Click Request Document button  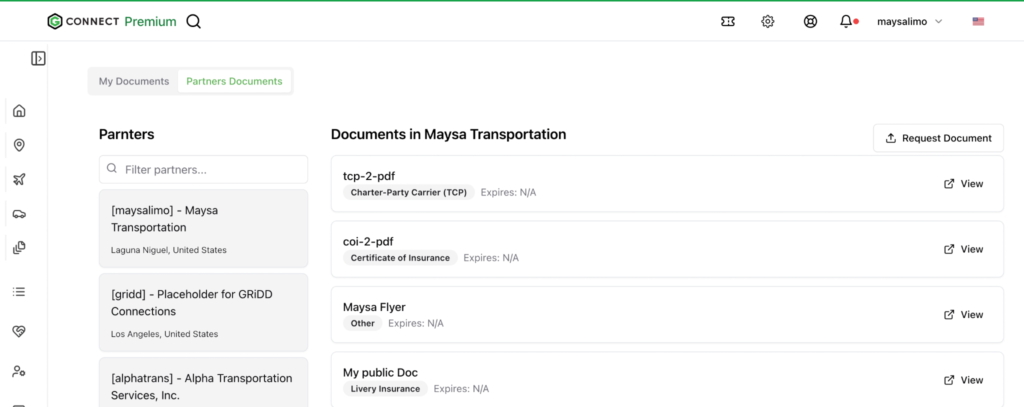pyautogui.click(x=938, y=138)
